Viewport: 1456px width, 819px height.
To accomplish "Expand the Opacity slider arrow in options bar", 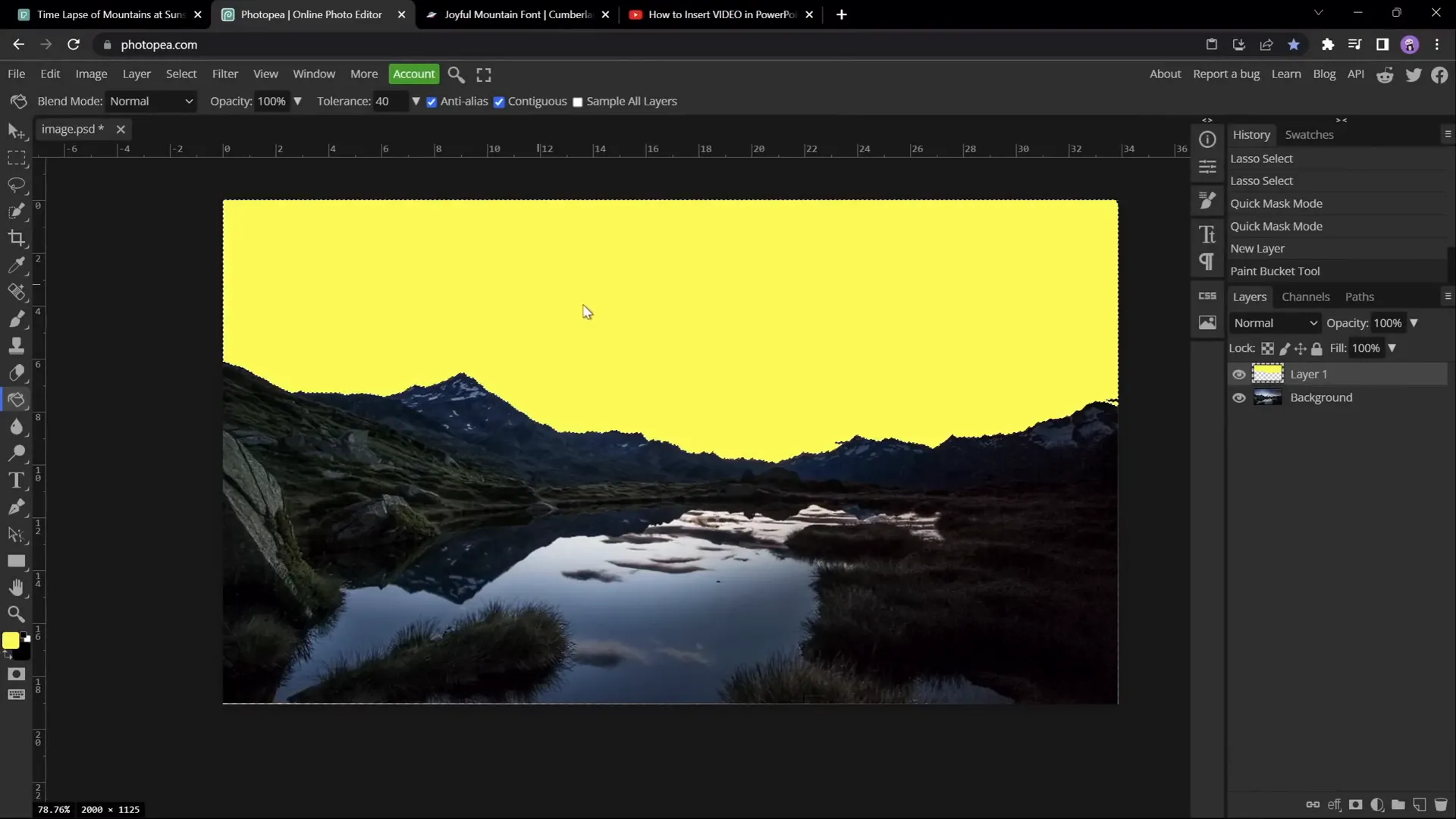I will click(x=297, y=102).
